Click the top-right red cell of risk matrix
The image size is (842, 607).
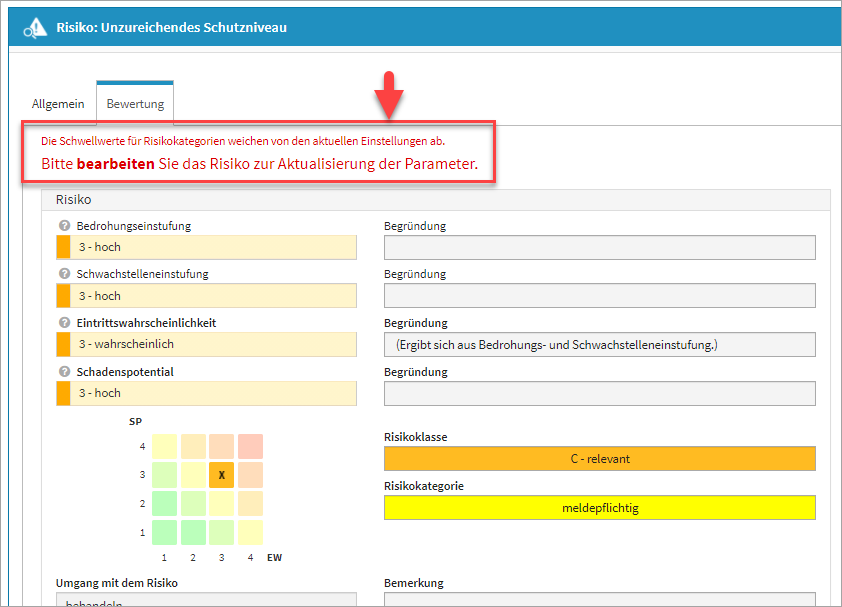(x=250, y=447)
